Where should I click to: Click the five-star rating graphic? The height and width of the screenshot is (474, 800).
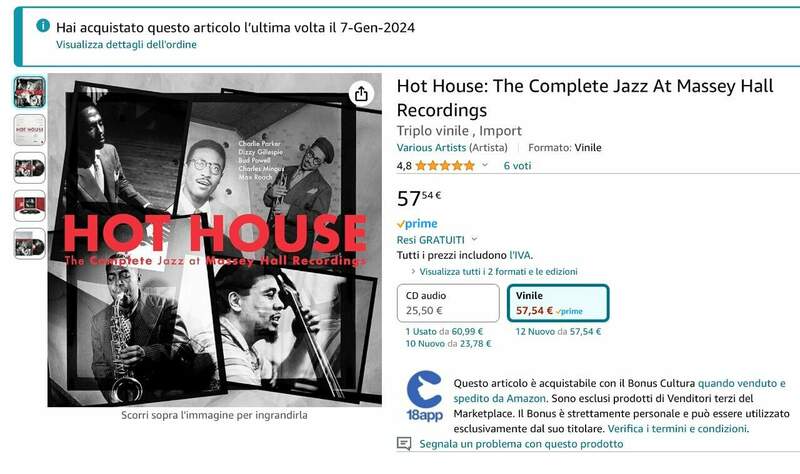445,165
